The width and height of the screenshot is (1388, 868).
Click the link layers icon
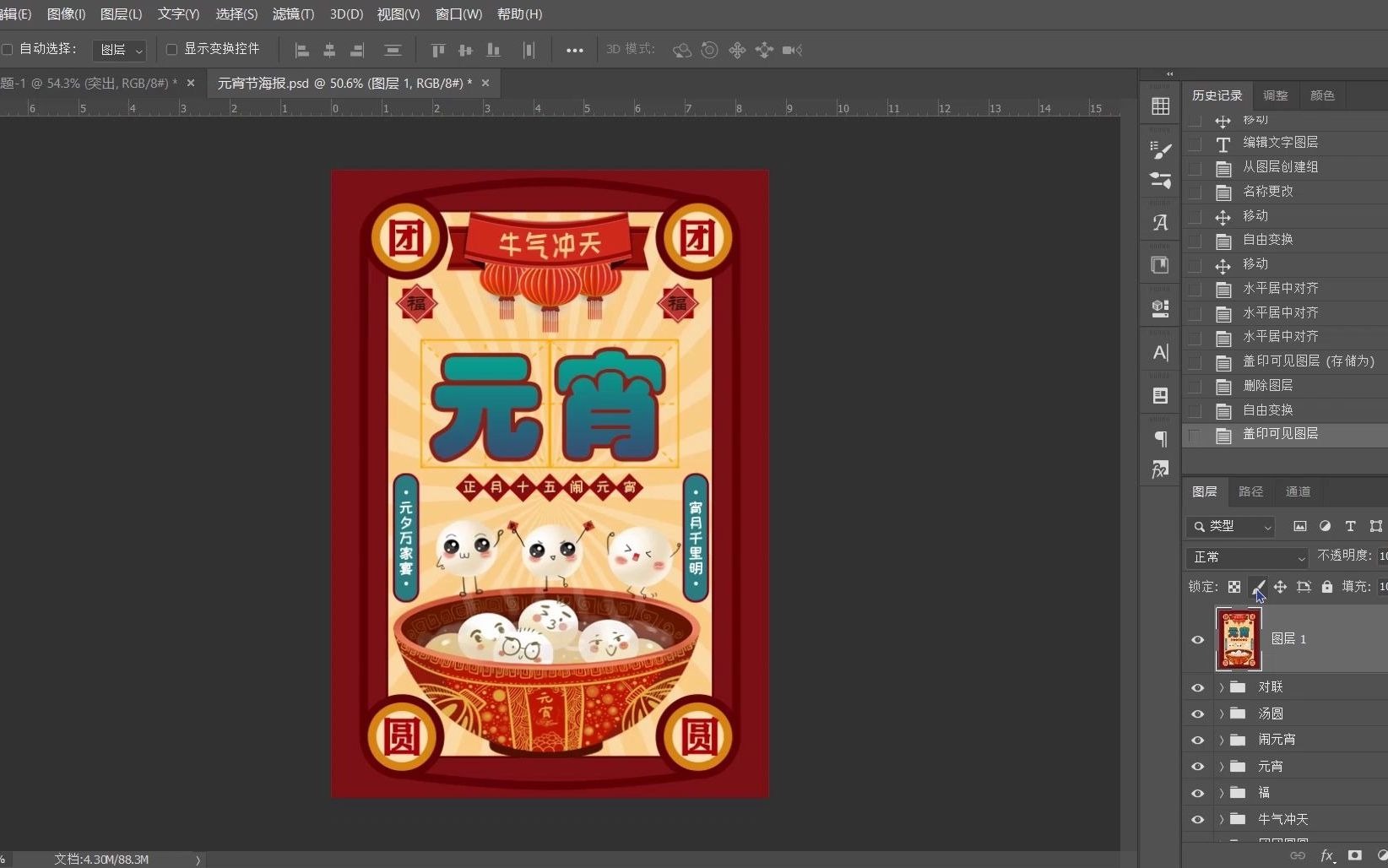click(x=1298, y=855)
